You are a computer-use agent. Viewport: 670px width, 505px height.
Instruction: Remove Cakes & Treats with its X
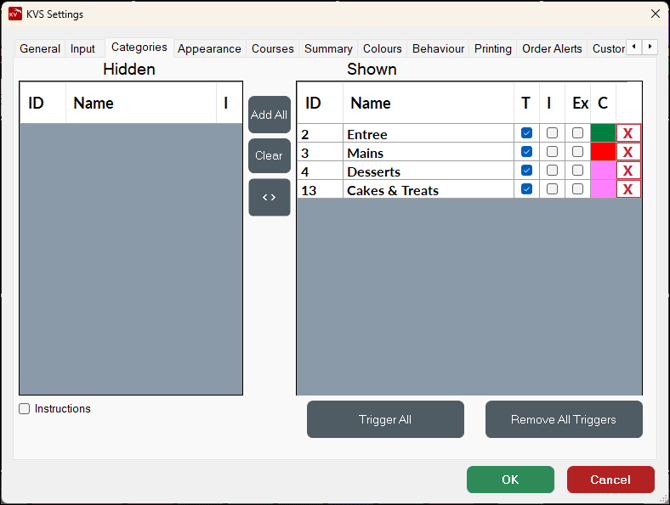pos(628,189)
